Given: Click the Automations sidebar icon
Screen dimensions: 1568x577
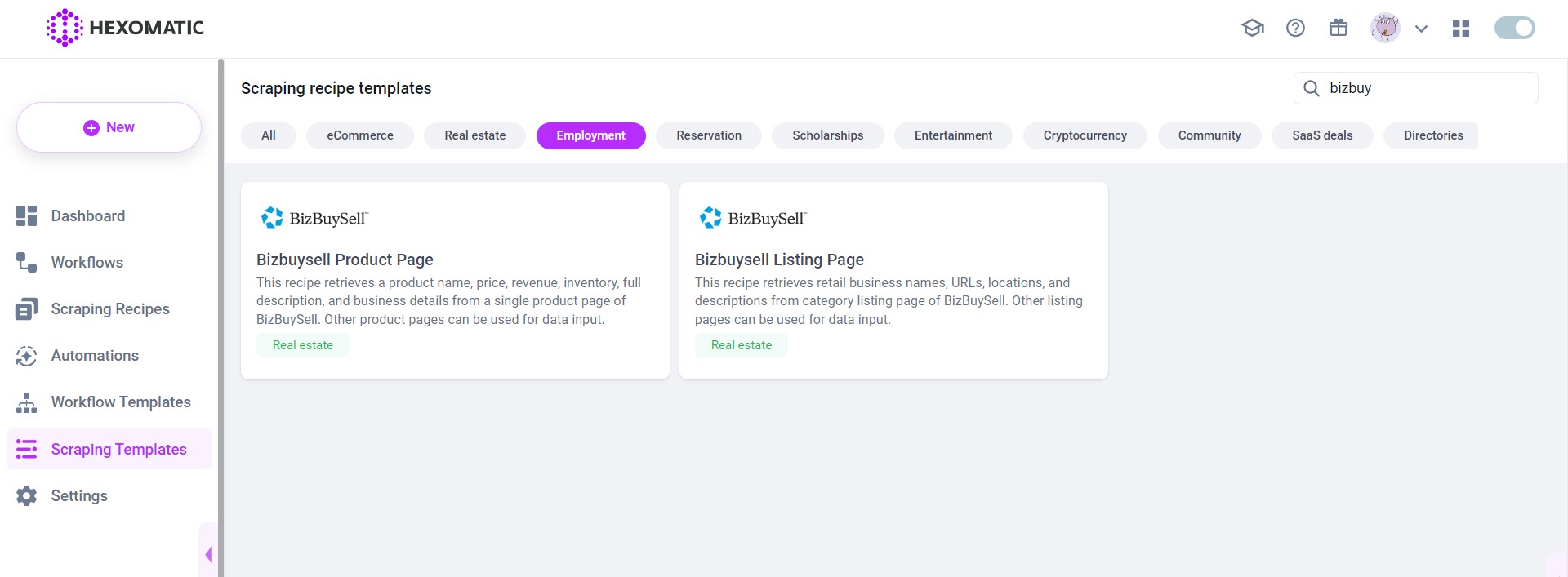Looking at the screenshot, I should point(26,356).
